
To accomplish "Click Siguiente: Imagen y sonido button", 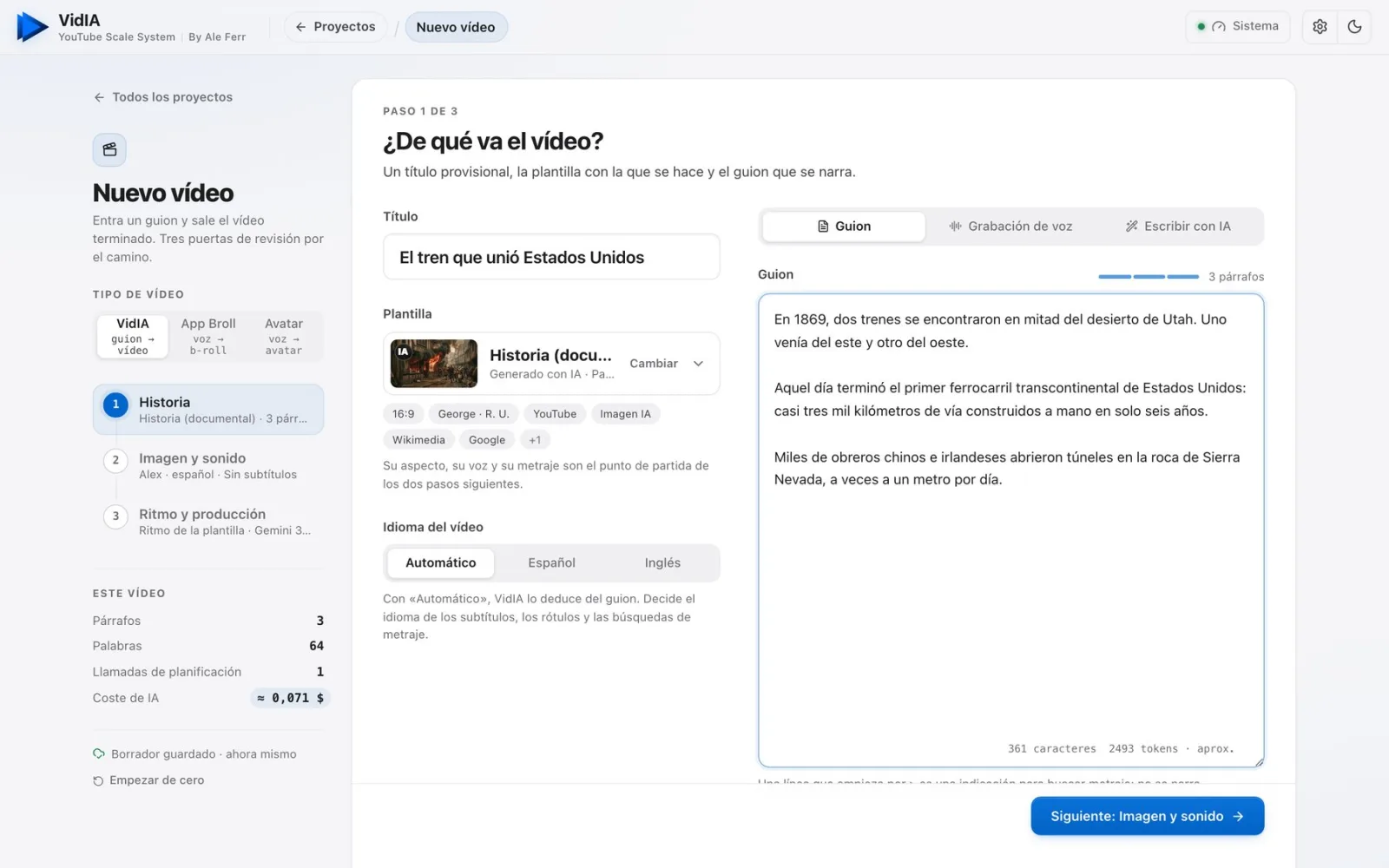I will point(1147,816).
